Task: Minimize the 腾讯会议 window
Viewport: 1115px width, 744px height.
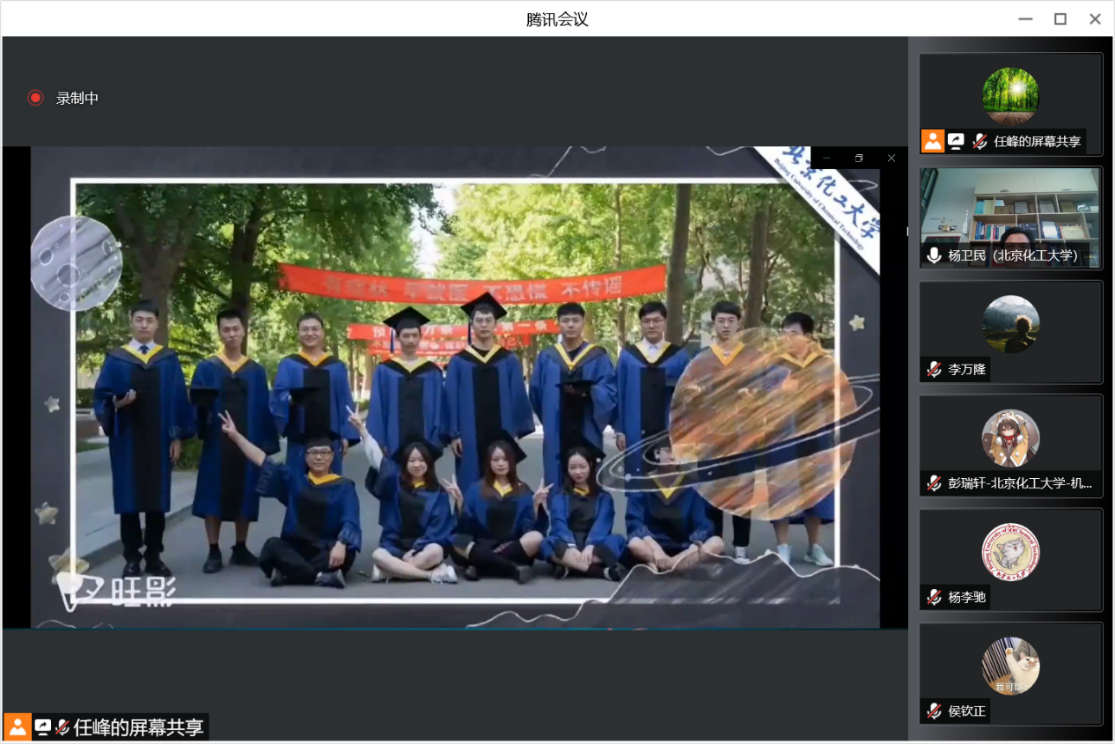Action: click(1025, 19)
